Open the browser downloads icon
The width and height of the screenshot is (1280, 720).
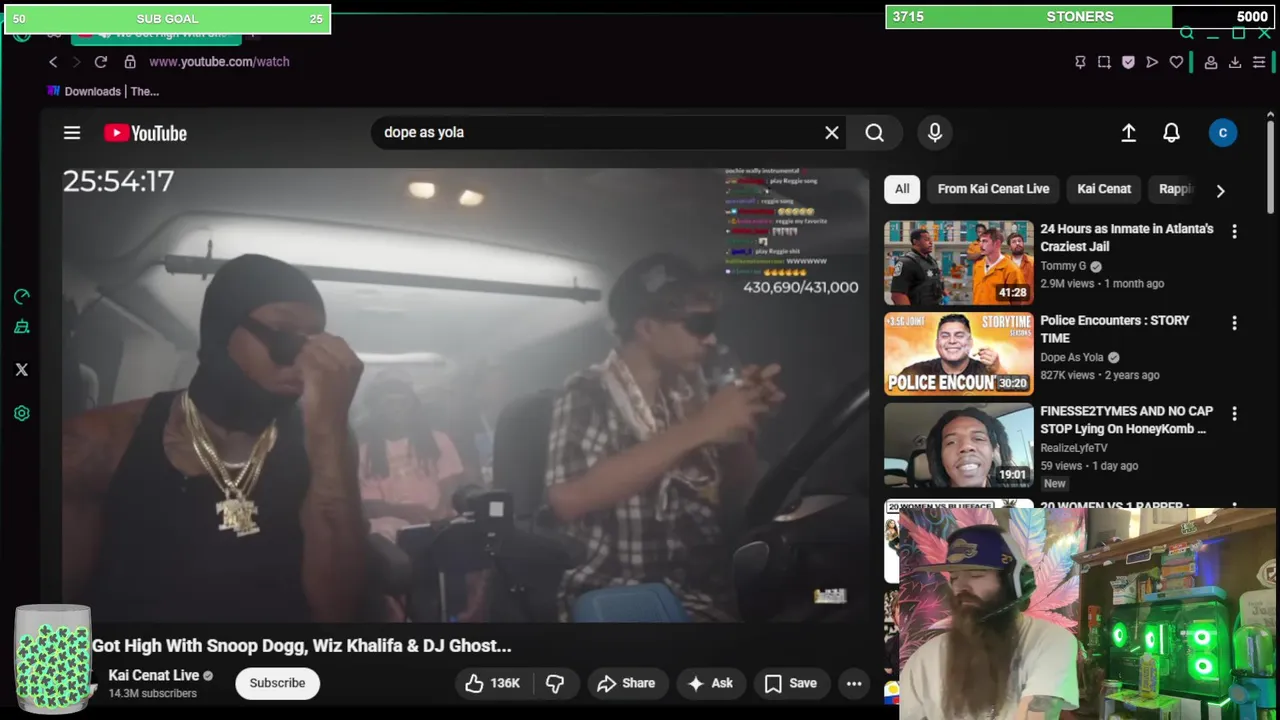tap(1235, 62)
